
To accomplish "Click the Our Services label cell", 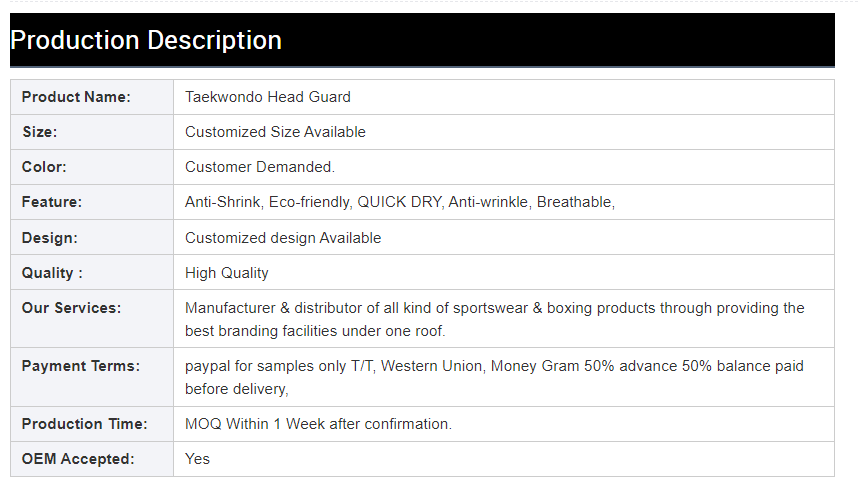I will click(x=71, y=308).
